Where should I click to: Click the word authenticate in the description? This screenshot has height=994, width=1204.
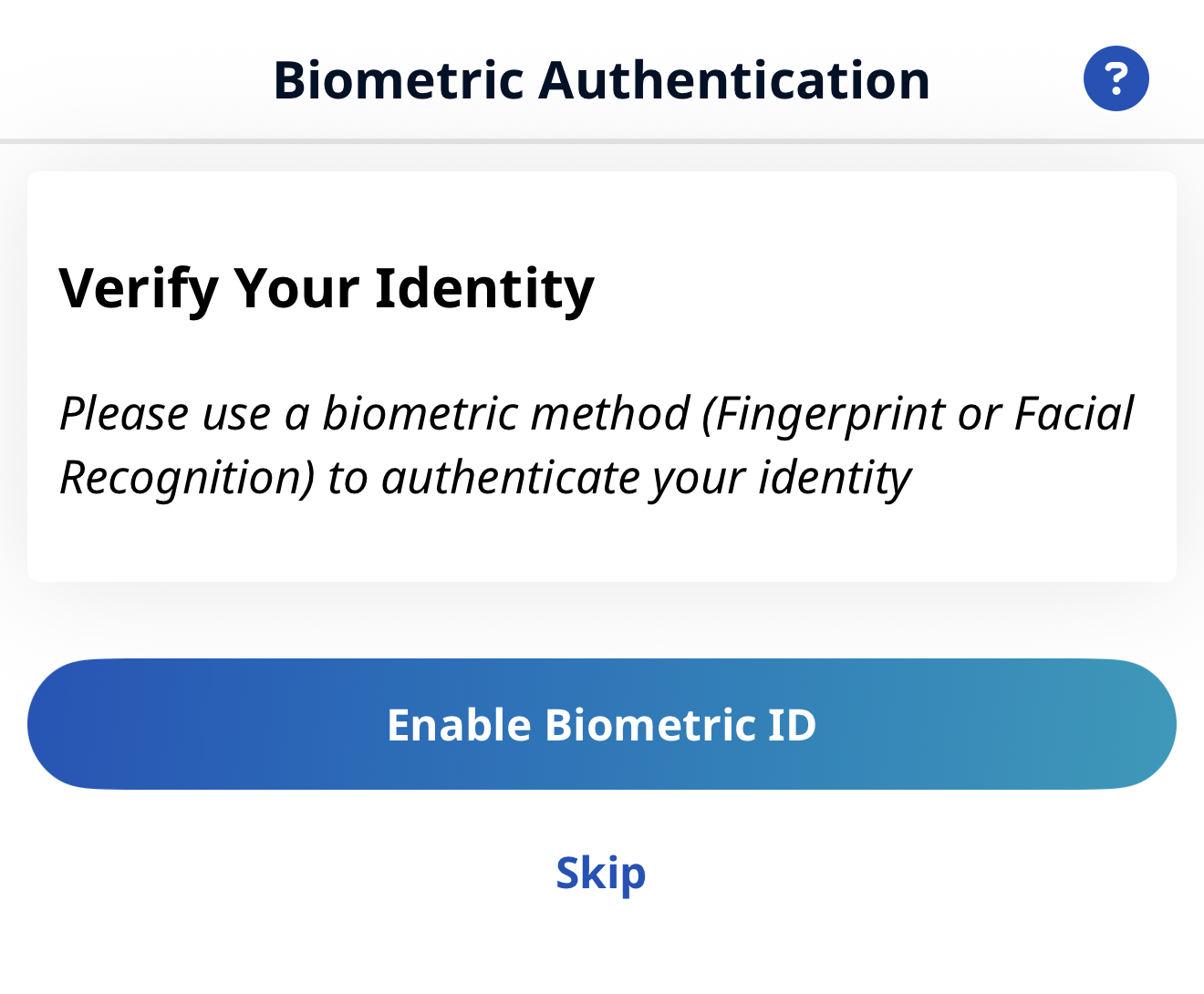tap(511, 478)
